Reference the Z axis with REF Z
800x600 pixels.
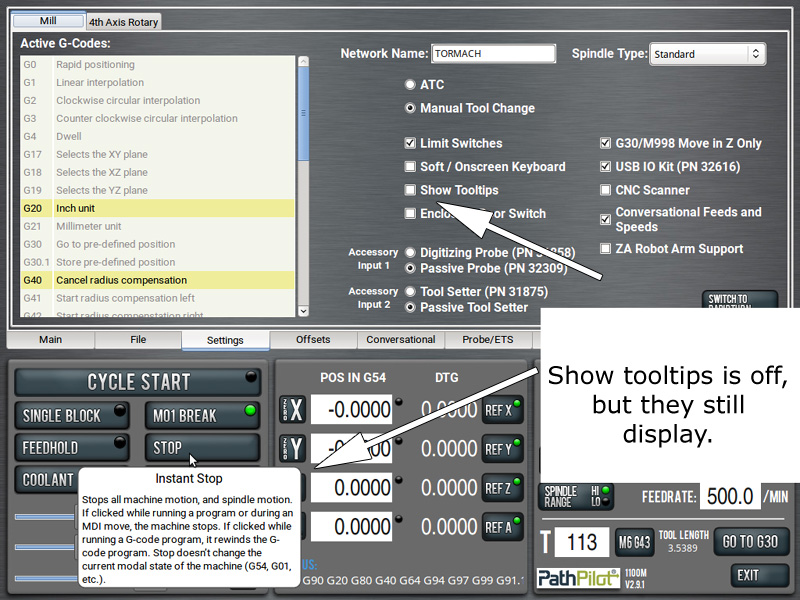coord(502,488)
